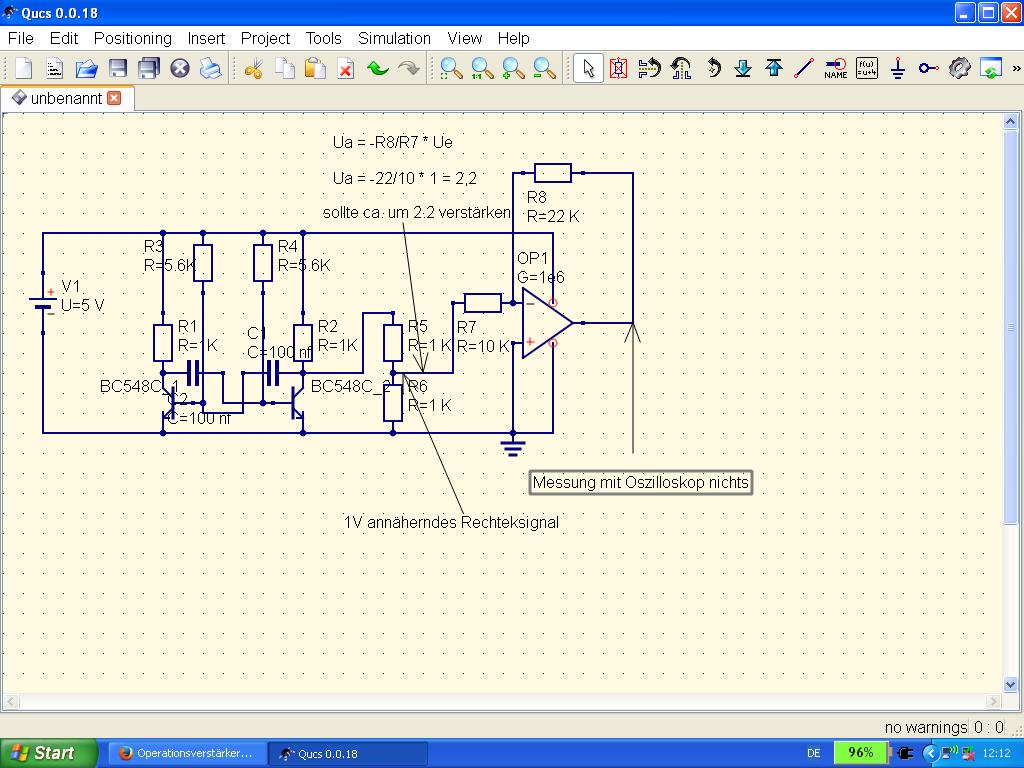Set zoom to 1:1
Screen dimensions: 1024x768
pos(483,68)
